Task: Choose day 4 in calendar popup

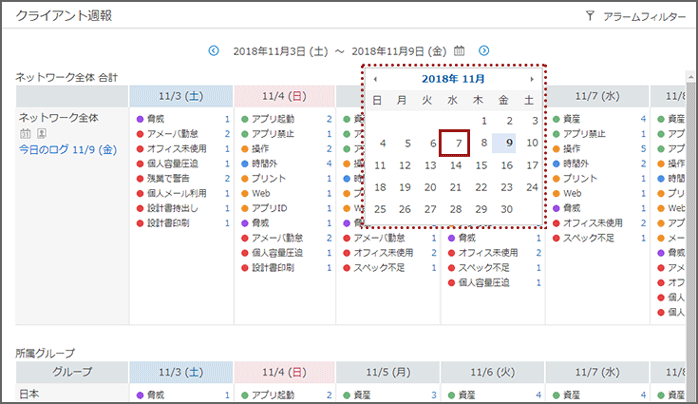Action: coord(383,143)
